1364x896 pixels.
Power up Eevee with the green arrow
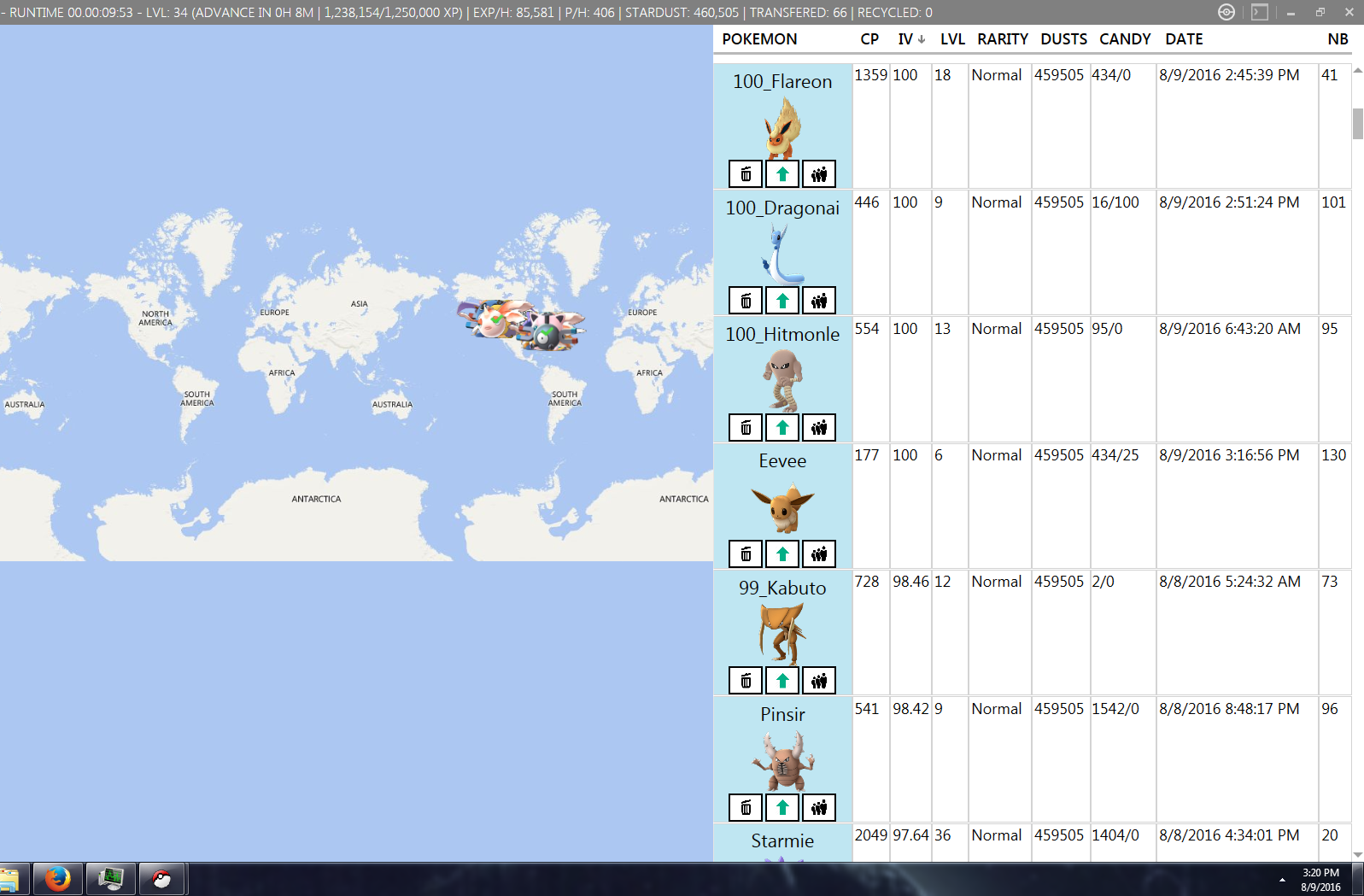(x=782, y=554)
